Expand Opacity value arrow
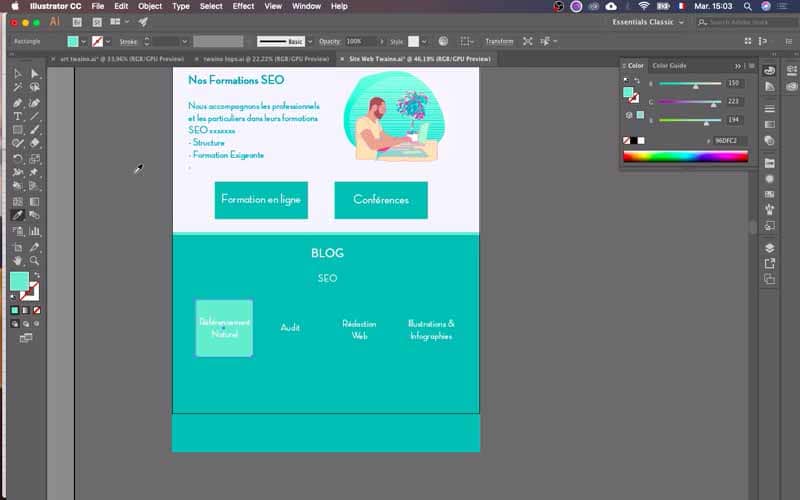 tap(382, 41)
